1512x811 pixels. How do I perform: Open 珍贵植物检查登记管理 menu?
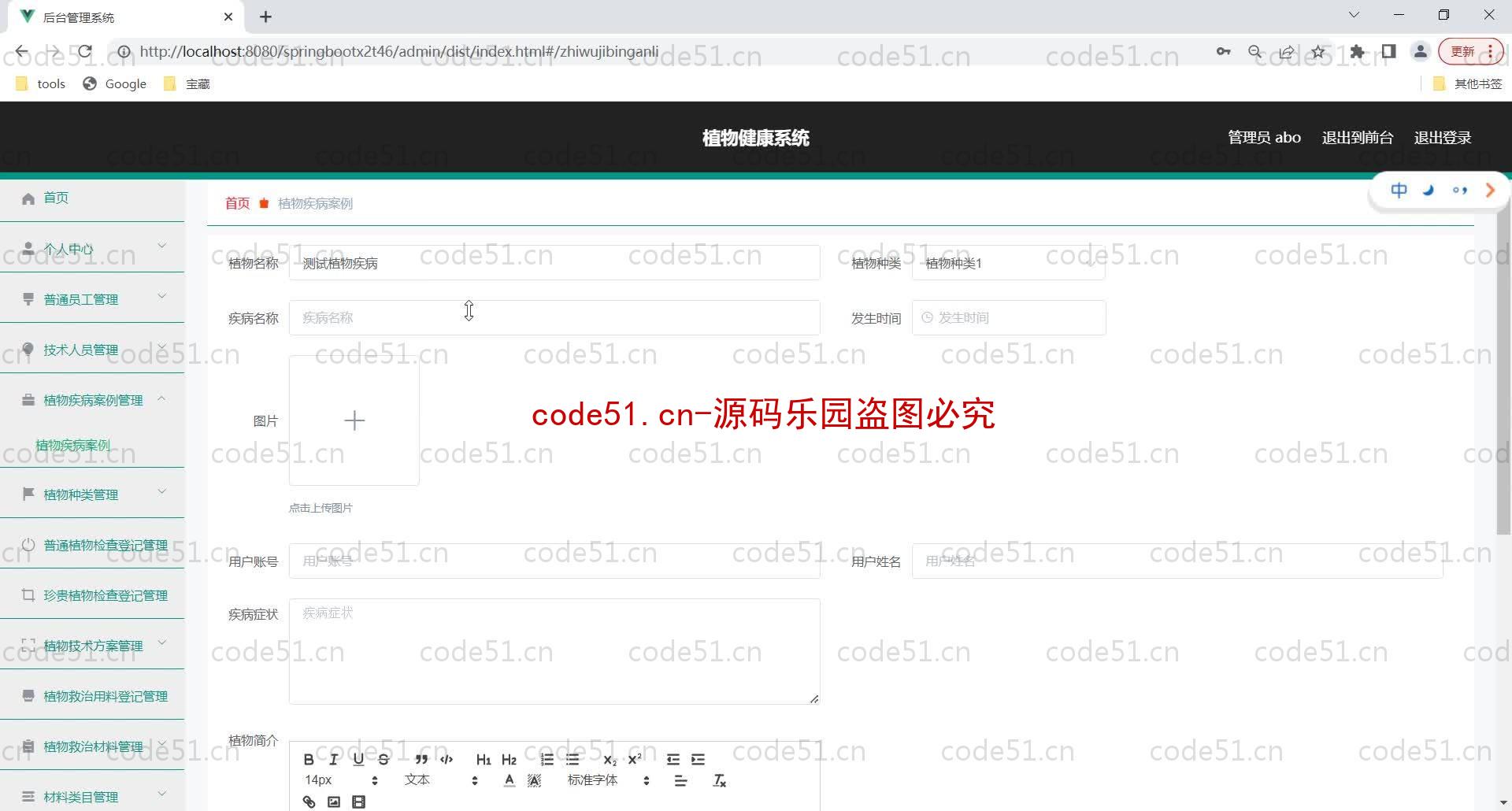tap(92, 595)
